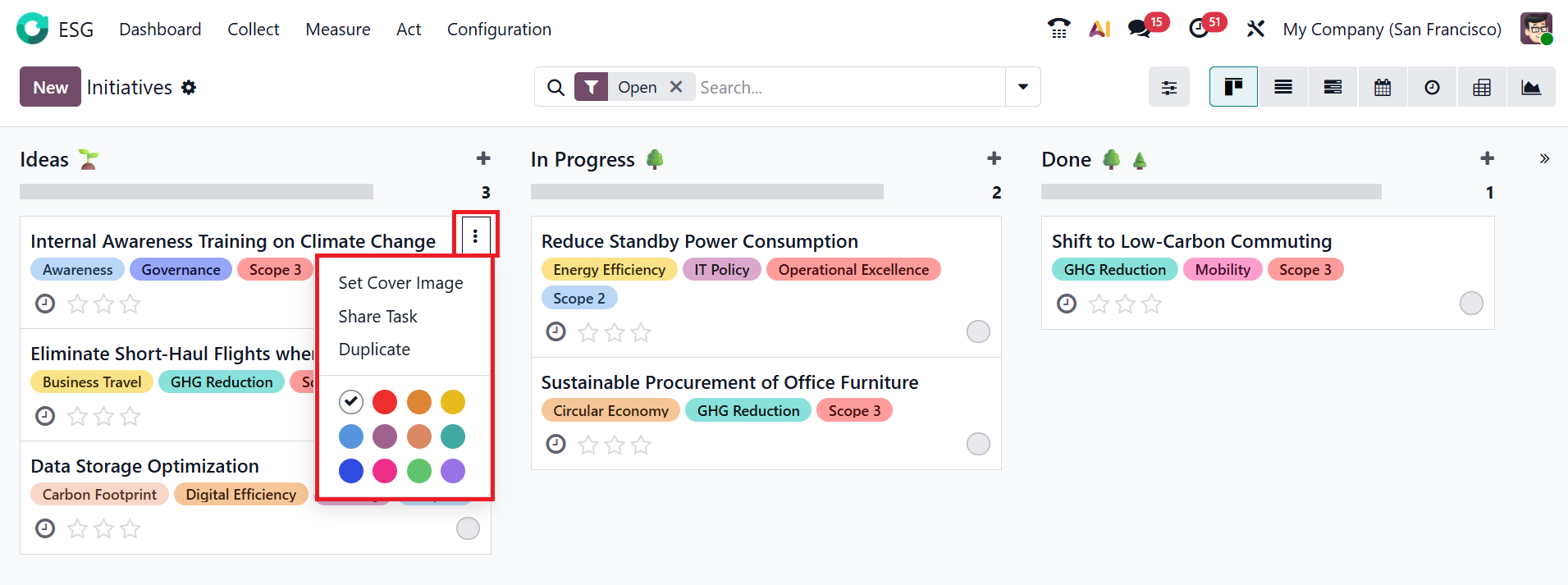Expand the search options dropdown arrow
The image size is (1568, 585).
pyautogui.click(x=1022, y=87)
